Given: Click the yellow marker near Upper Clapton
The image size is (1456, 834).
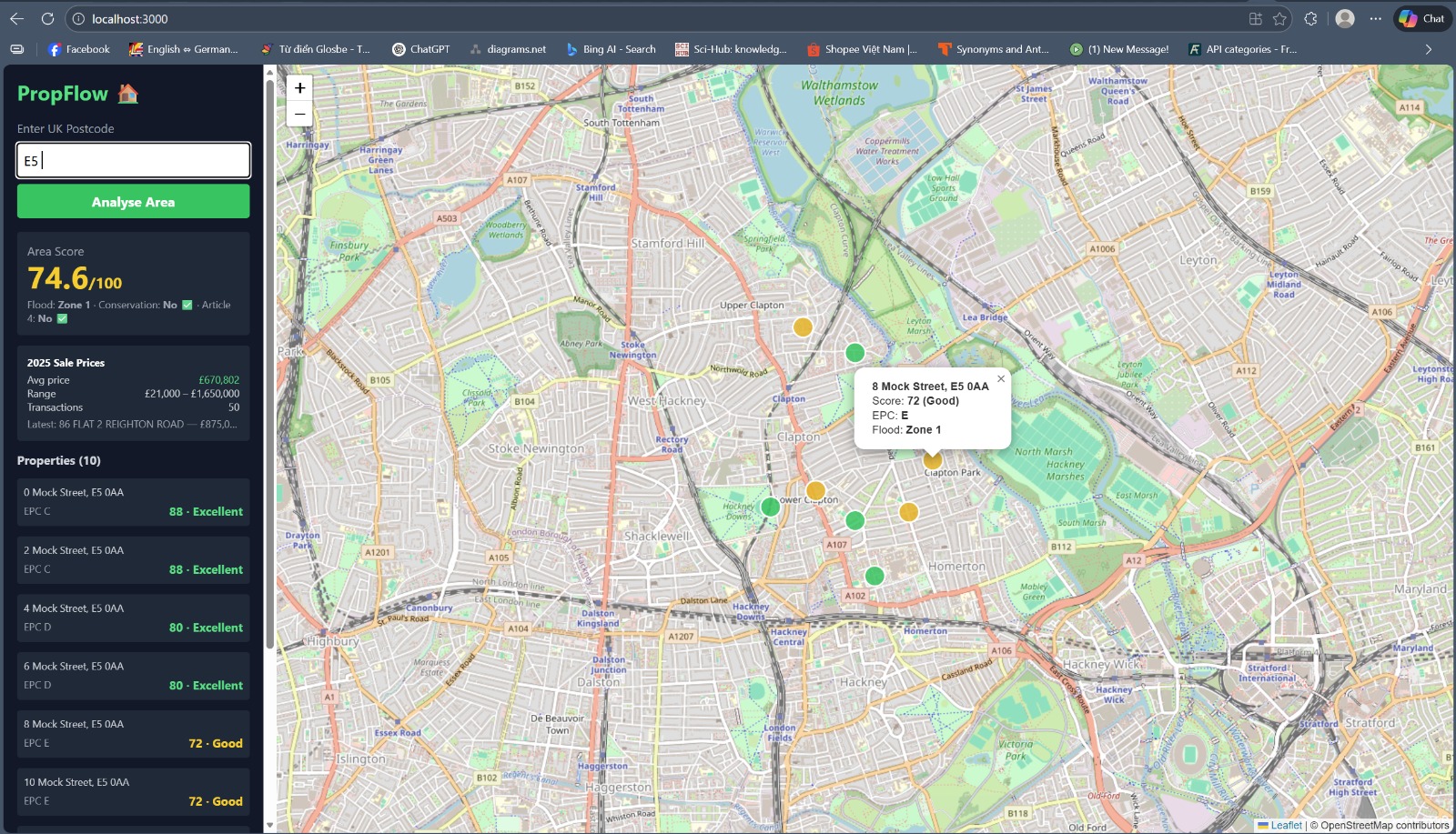Looking at the screenshot, I should click(803, 327).
